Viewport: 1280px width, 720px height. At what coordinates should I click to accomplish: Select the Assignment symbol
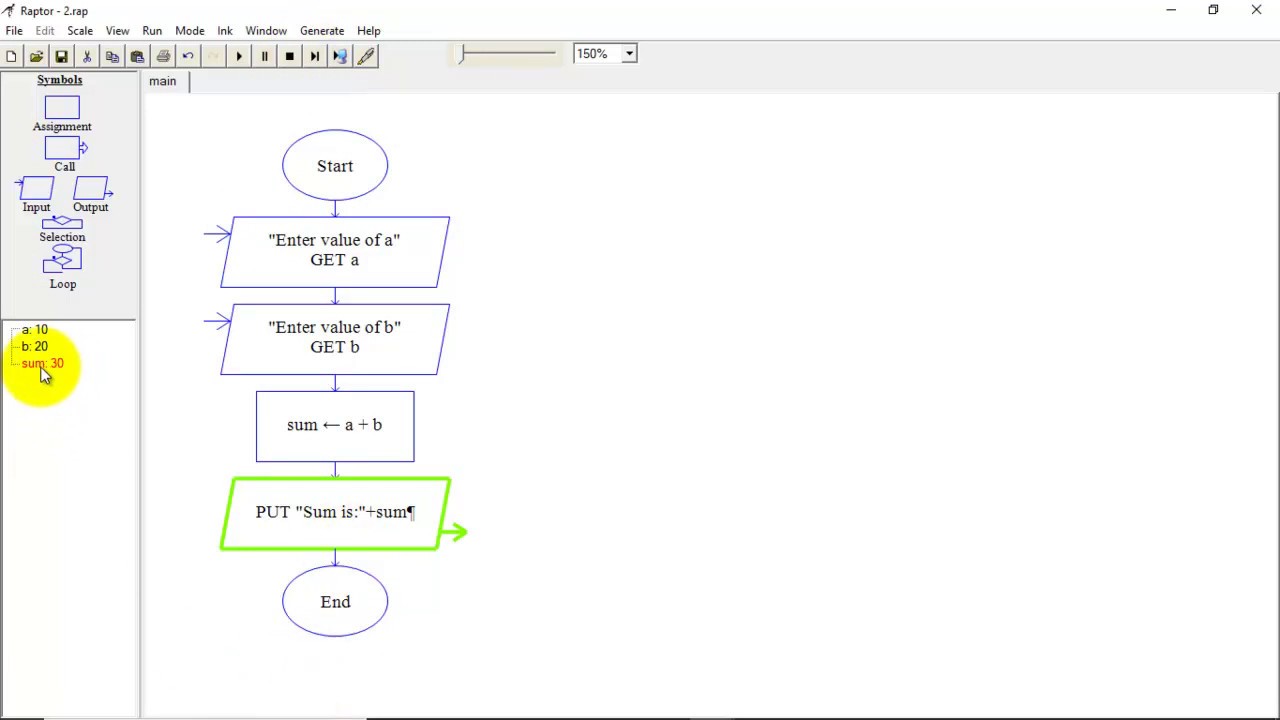(x=62, y=107)
